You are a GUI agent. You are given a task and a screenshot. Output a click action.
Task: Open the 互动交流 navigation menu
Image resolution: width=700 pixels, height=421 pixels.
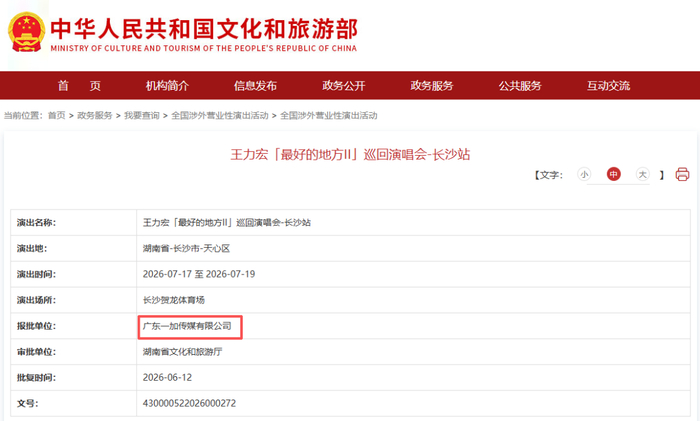[x=608, y=86]
